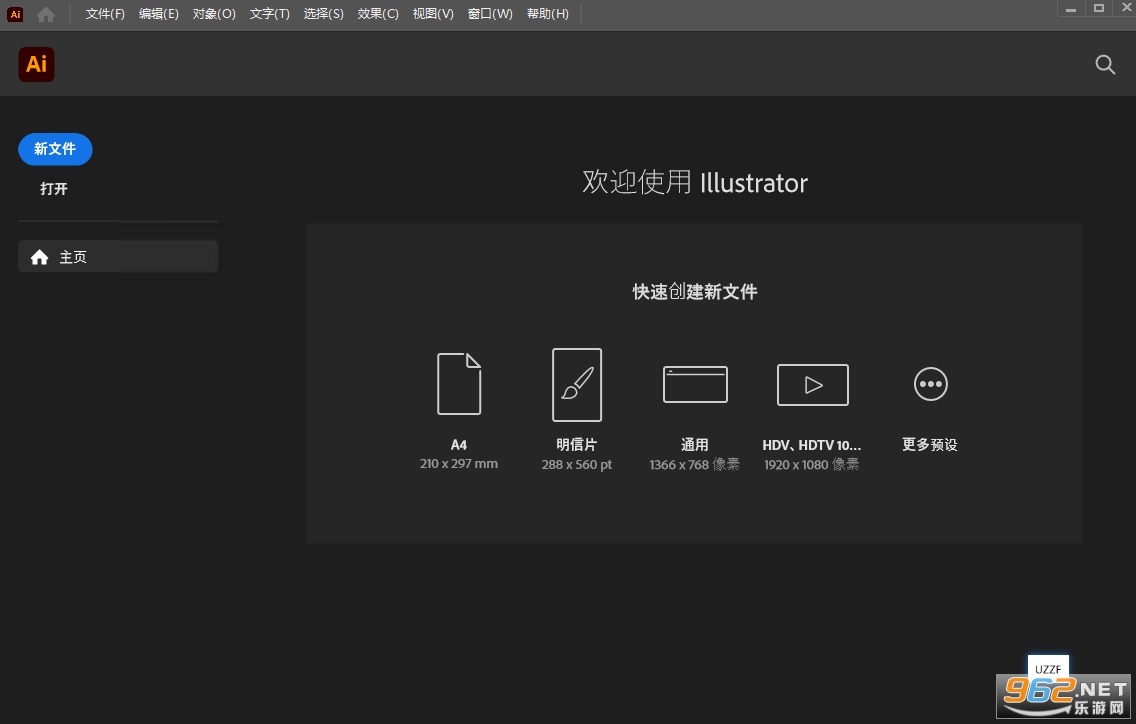Maximize the Illustrator window
Image resolution: width=1136 pixels, height=724 pixels.
tap(1098, 8)
